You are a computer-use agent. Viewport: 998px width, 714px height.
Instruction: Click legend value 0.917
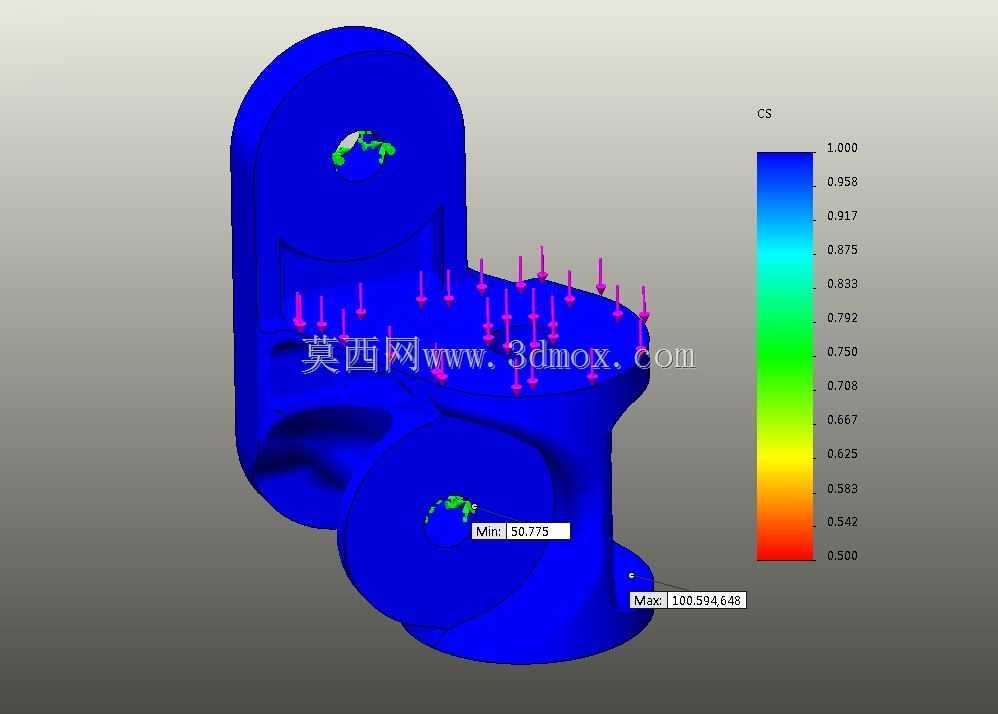click(x=842, y=216)
